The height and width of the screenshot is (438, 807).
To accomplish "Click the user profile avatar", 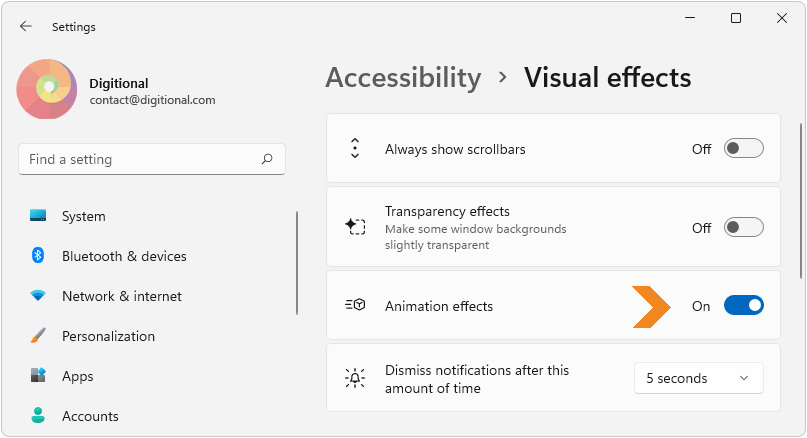I will pyautogui.click(x=47, y=89).
